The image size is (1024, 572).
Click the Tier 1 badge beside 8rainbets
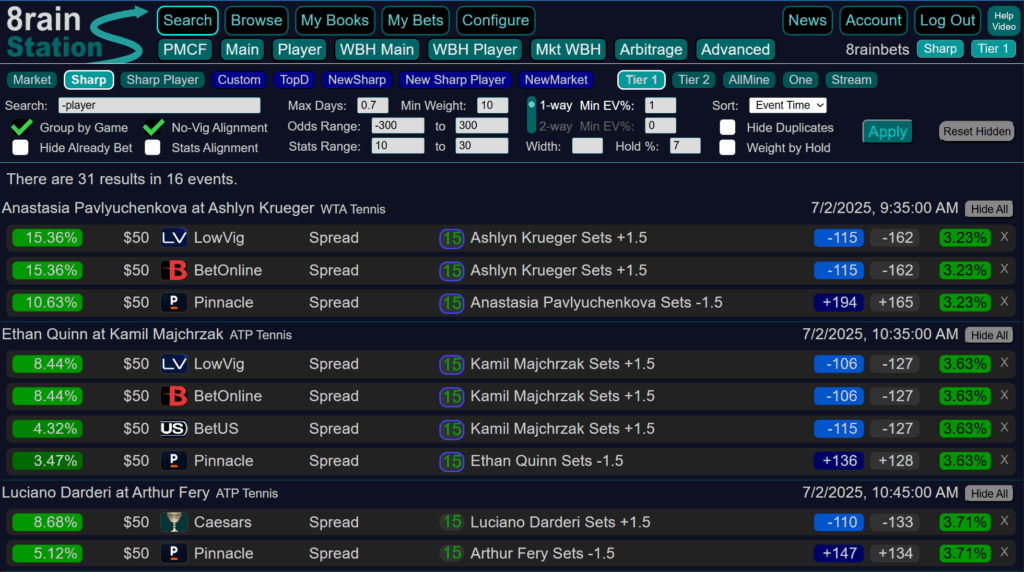pos(993,49)
